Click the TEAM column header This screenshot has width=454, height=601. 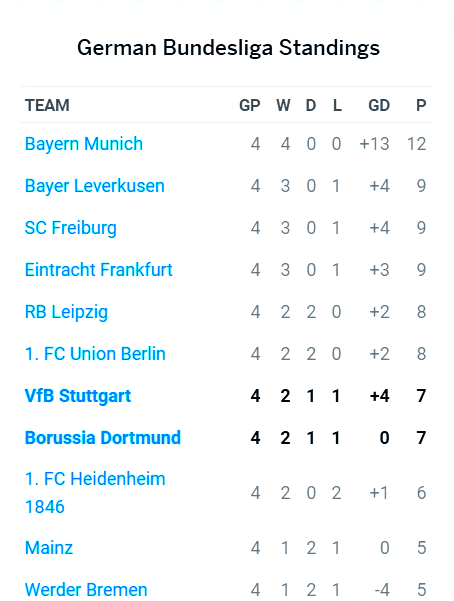click(47, 105)
